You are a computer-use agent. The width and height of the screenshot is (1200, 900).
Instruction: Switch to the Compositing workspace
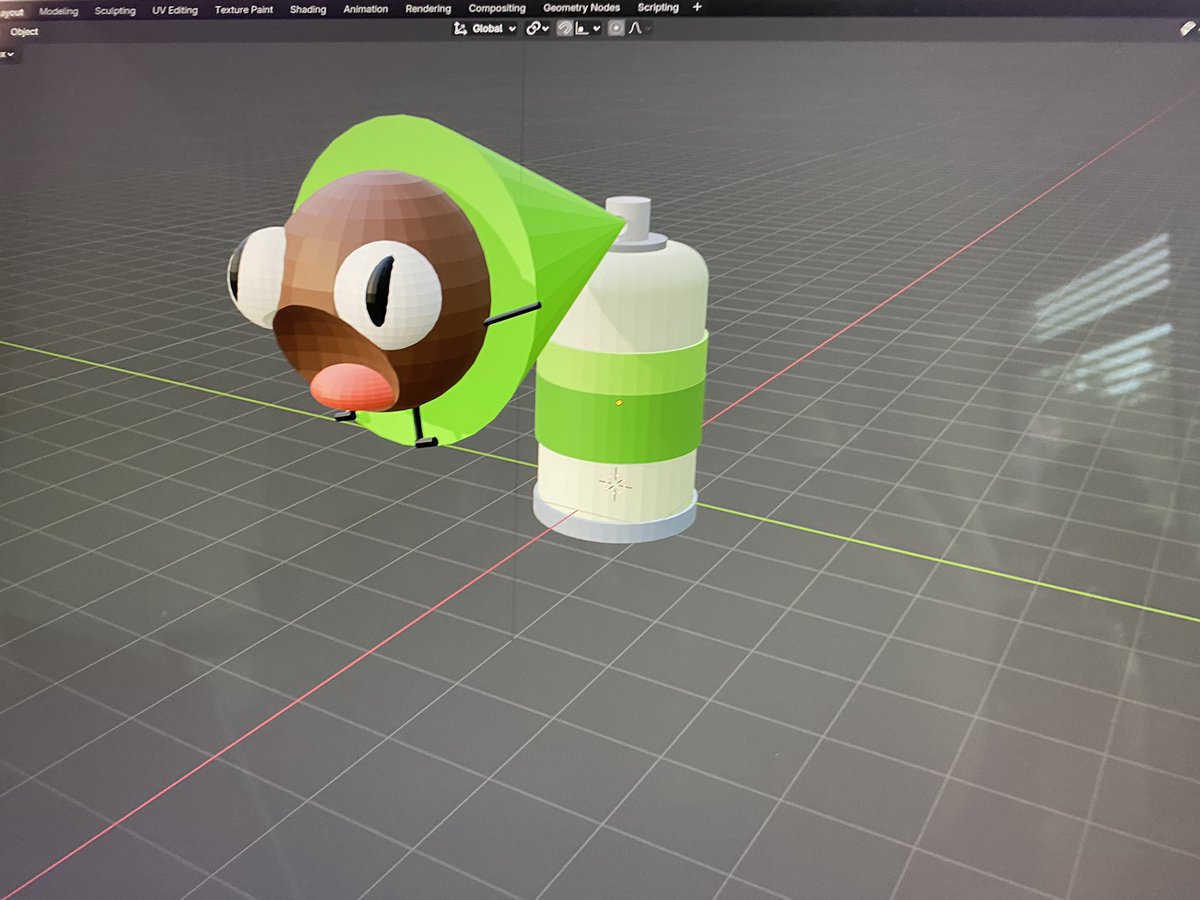[497, 8]
